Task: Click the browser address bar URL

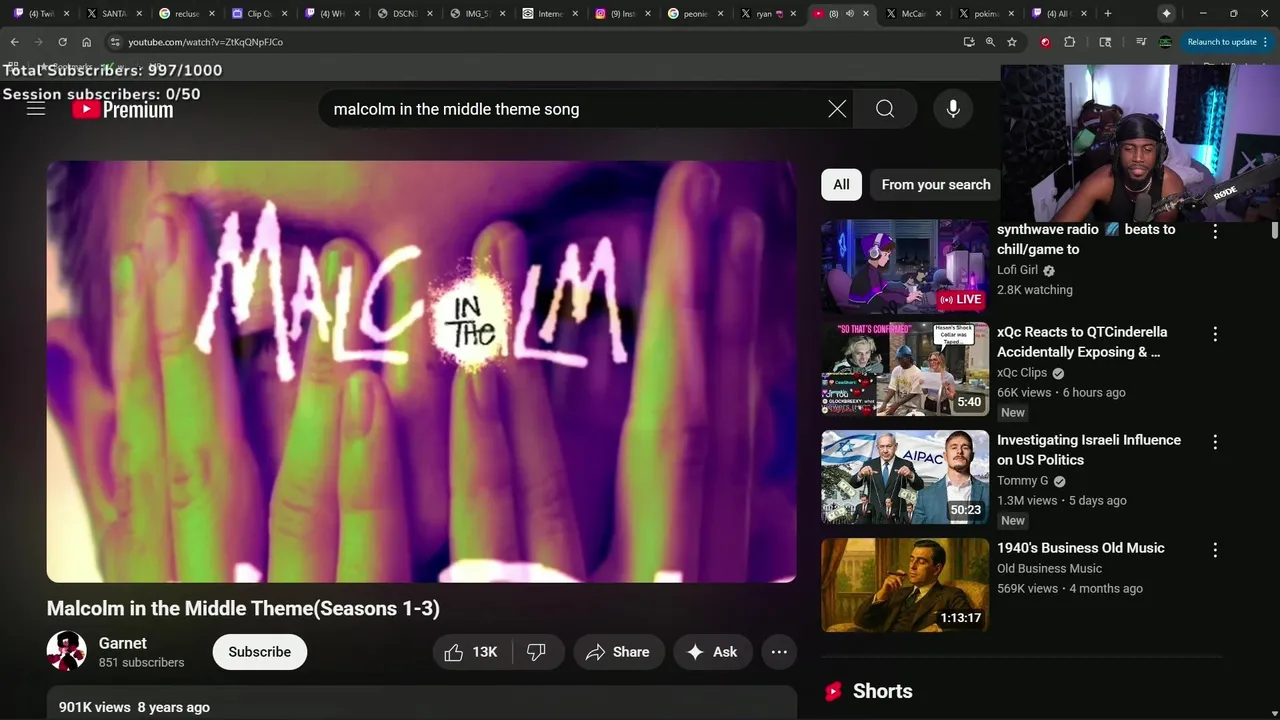Action: coord(205,42)
